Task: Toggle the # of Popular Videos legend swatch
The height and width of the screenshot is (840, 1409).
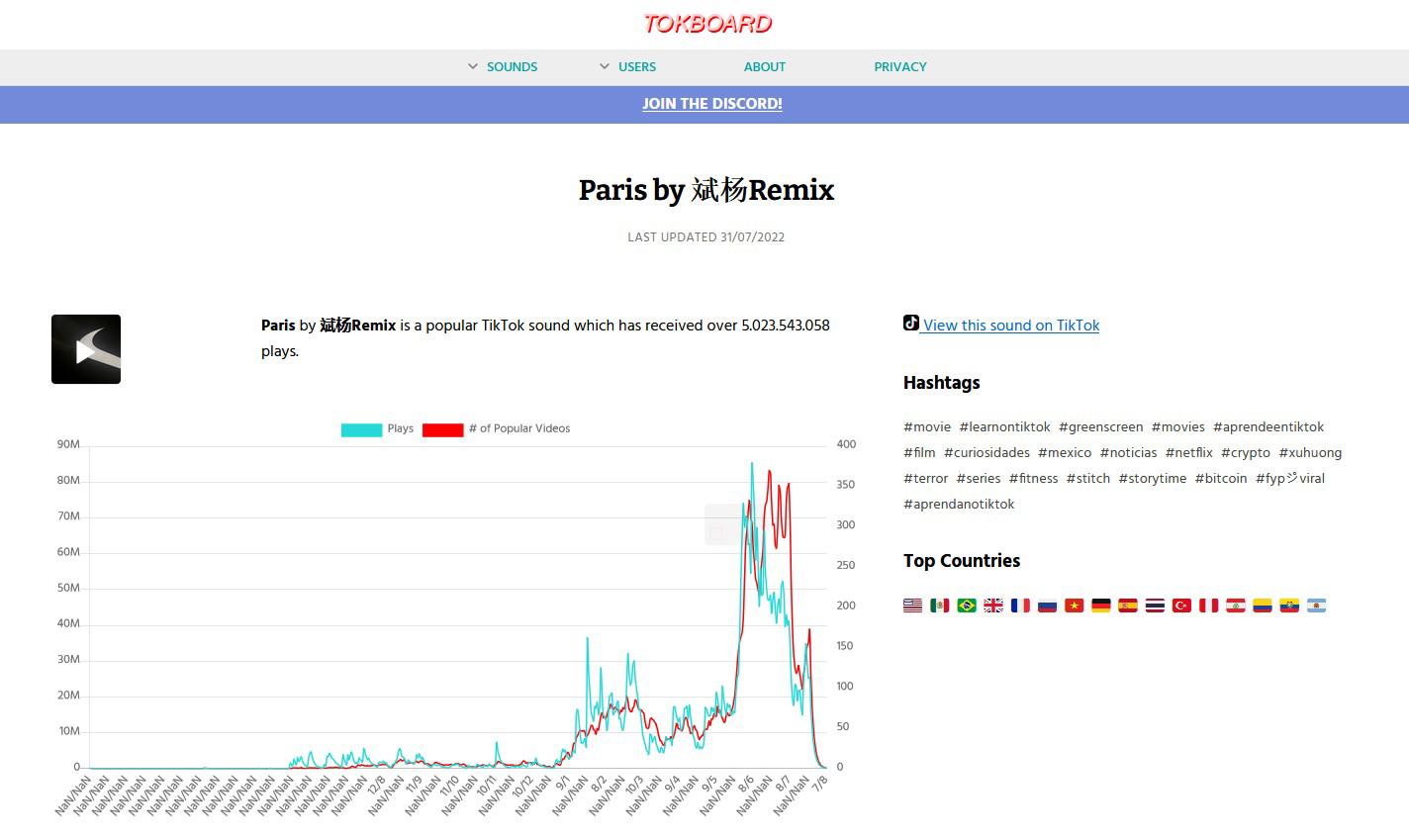Action: (442, 429)
